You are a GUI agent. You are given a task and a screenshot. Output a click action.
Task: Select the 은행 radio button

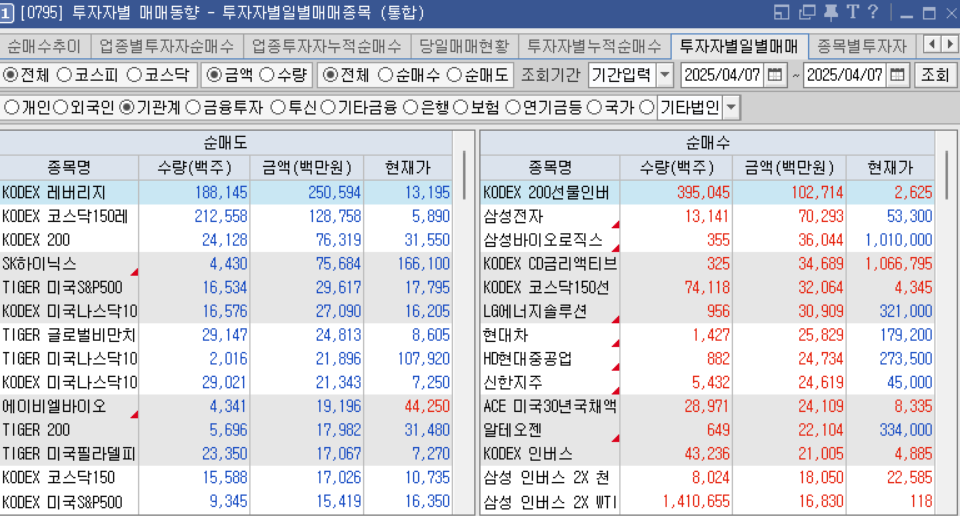pyautogui.click(x=411, y=108)
